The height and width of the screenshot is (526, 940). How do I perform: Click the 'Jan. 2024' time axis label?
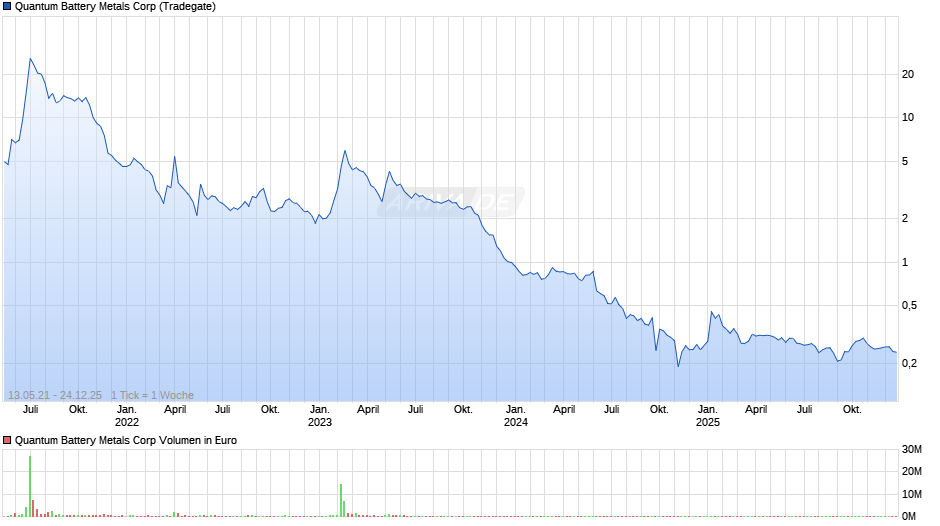[x=516, y=416]
